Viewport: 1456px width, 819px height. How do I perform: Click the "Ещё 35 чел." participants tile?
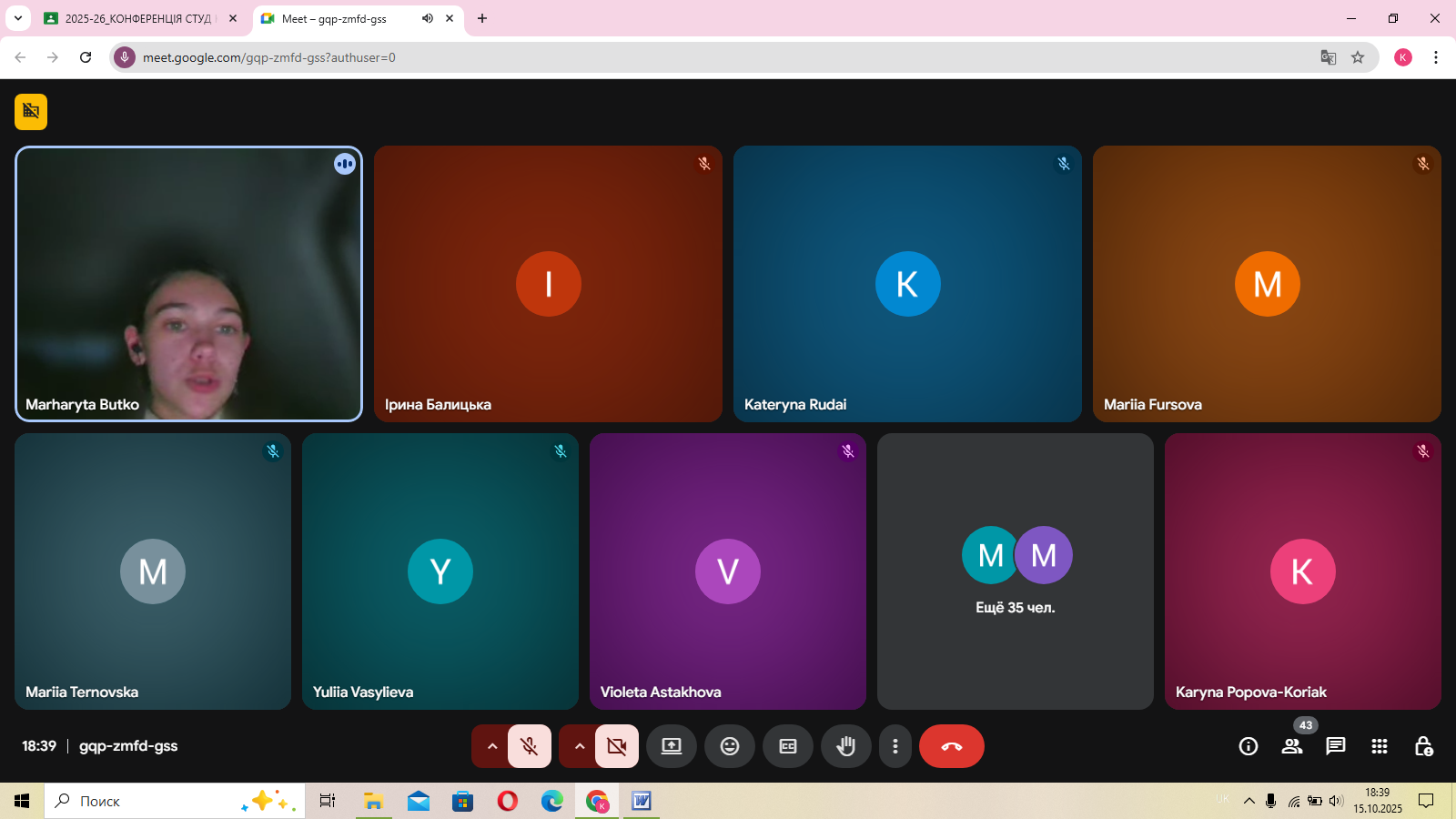pyautogui.click(x=1016, y=571)
